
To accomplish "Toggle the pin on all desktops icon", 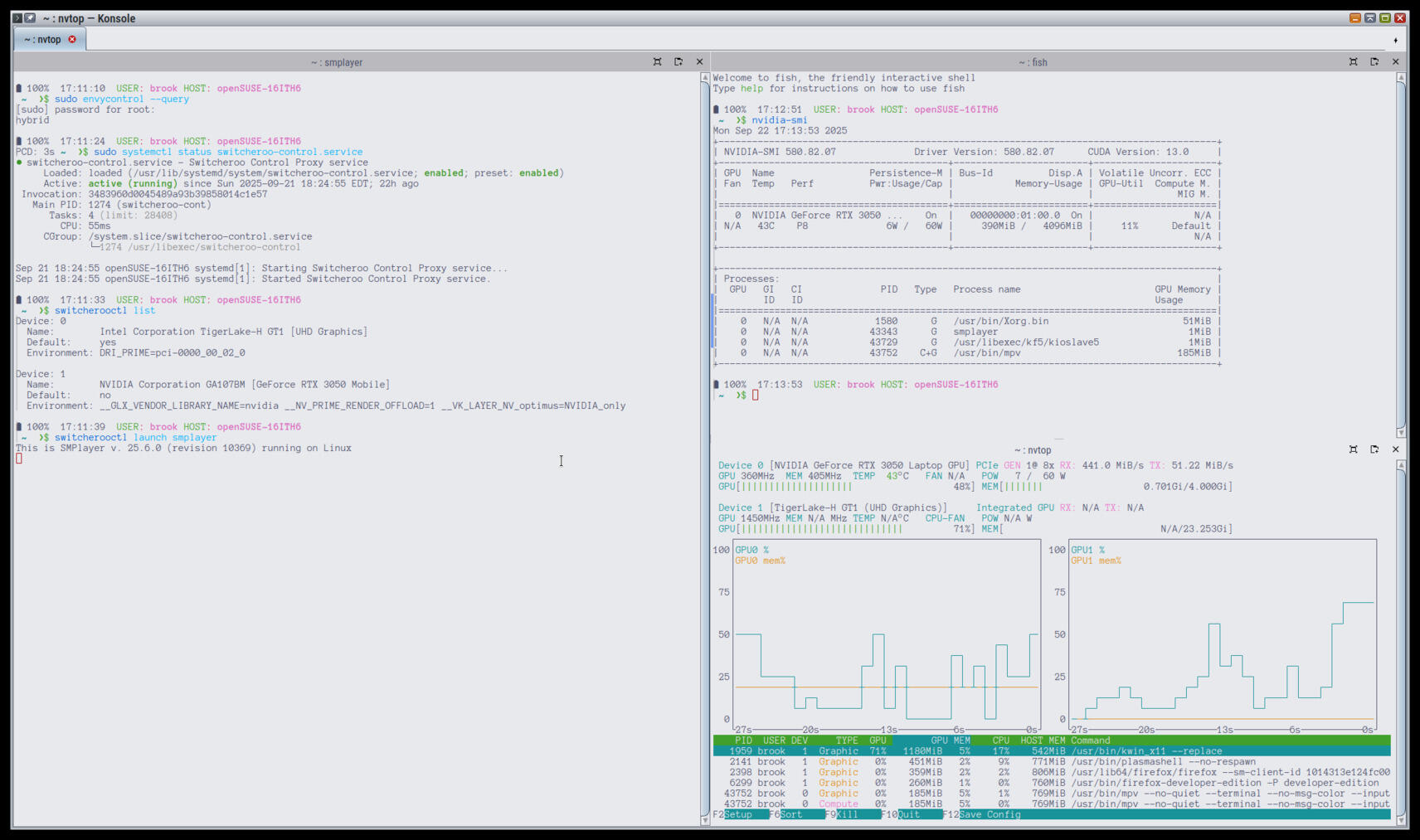I will tap(30, 17).
